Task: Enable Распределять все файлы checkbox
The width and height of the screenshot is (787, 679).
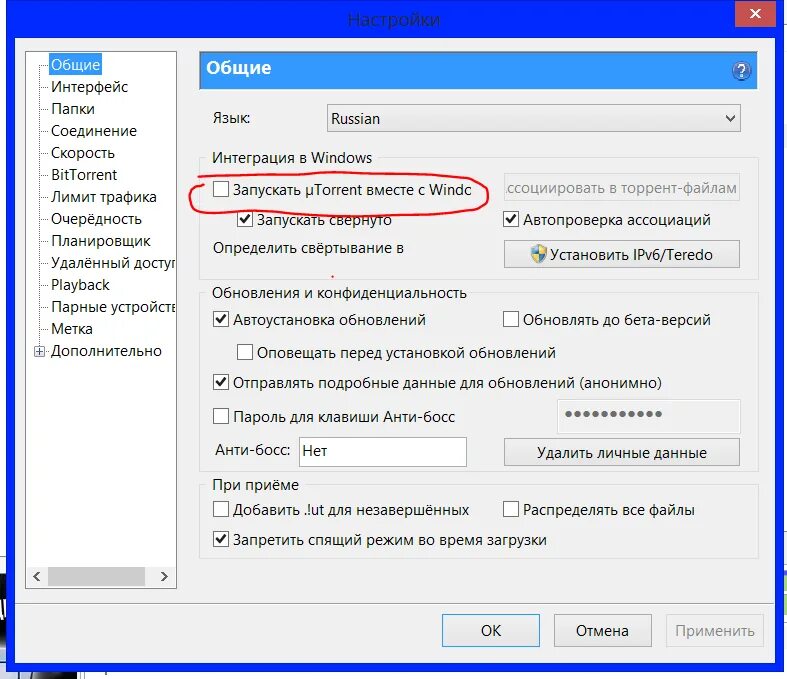Action: (511, 509)
